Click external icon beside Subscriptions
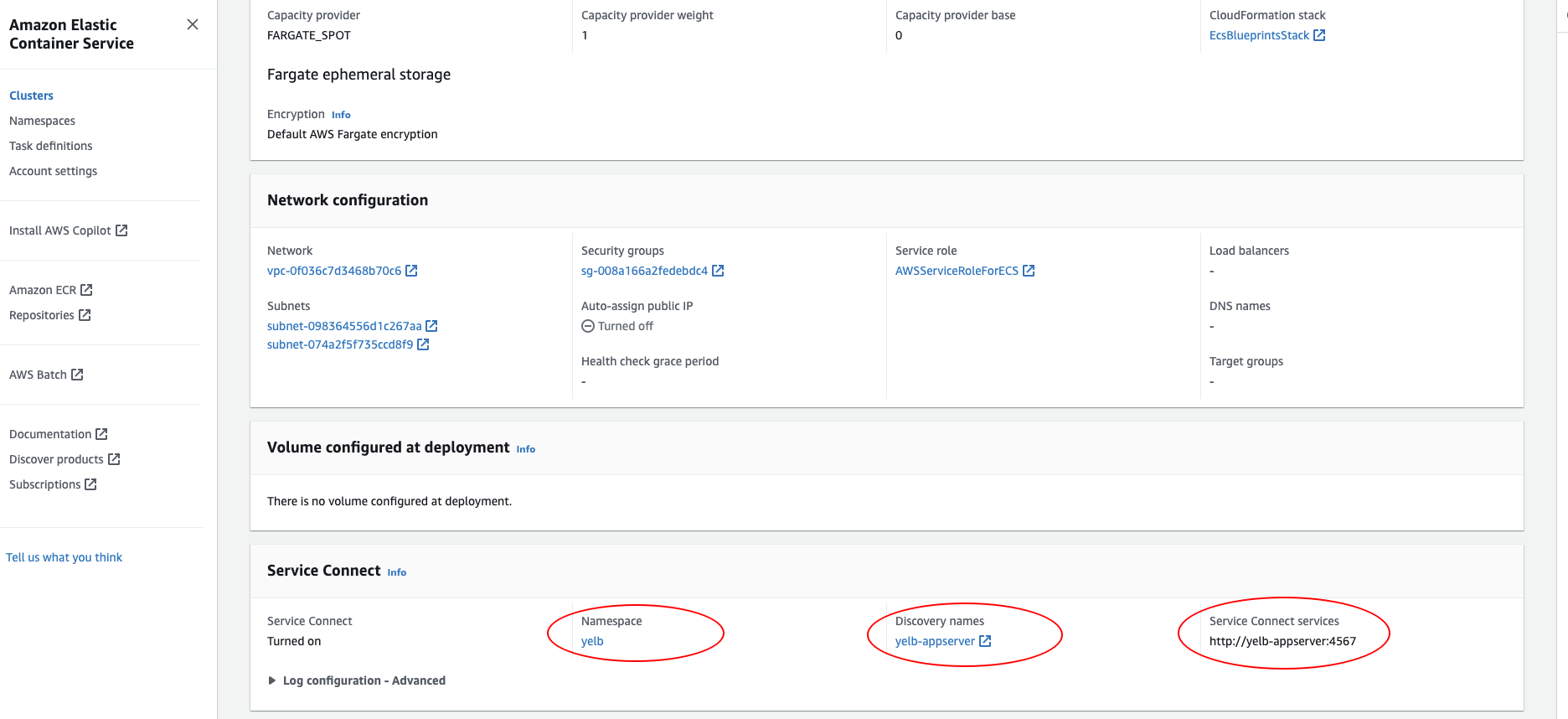 click(x=90, y=484)
